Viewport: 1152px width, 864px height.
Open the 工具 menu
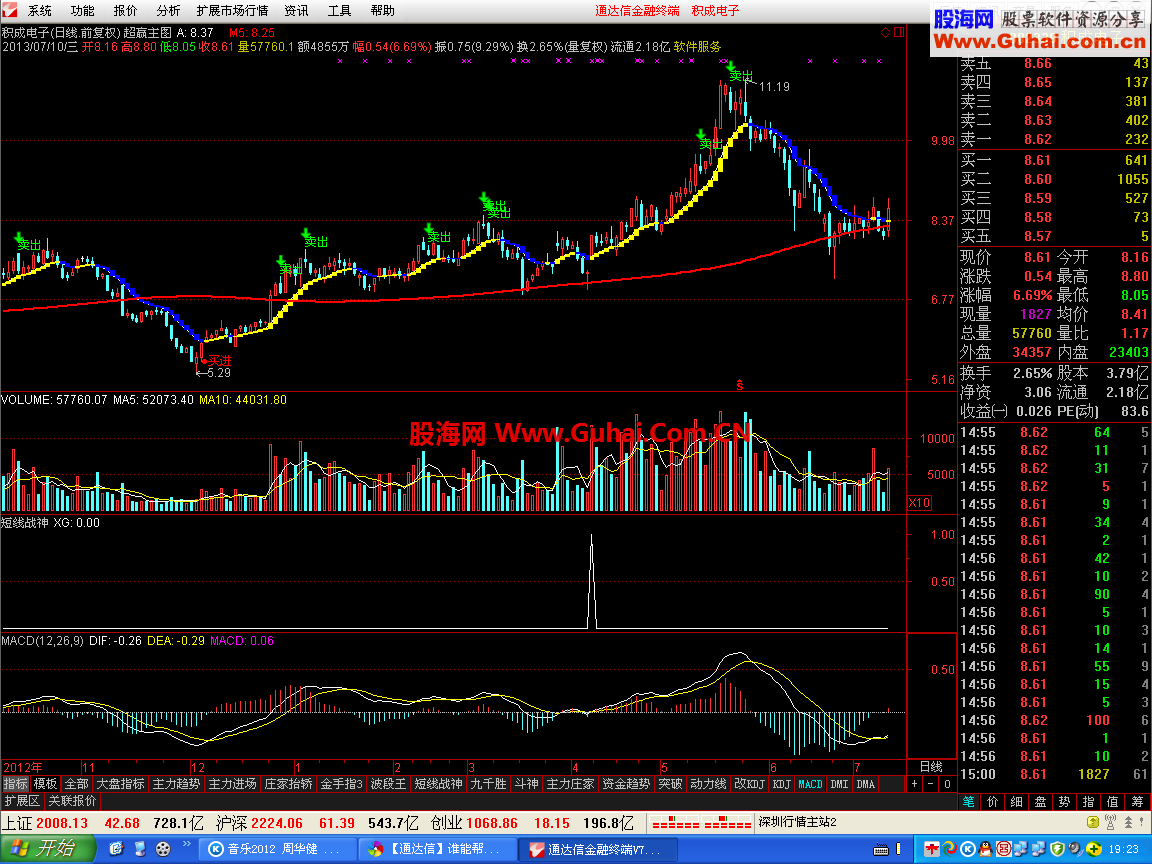339,11
